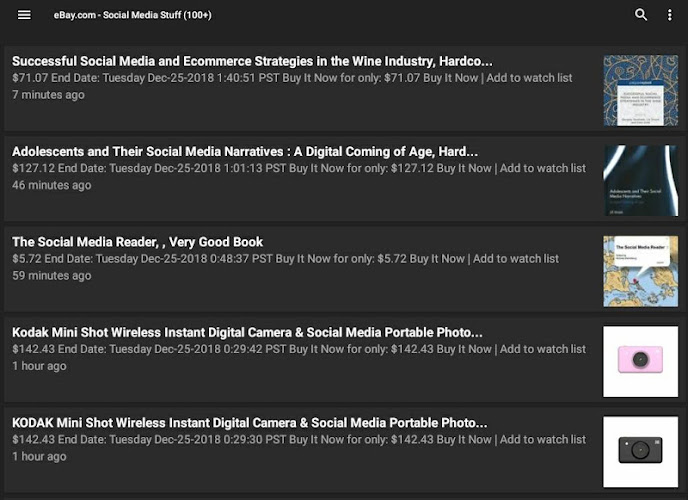This screenshot has width=688, height=500.
Task: Click the Wine Industry book cover thumbnail
Action: tap(641, 90)
